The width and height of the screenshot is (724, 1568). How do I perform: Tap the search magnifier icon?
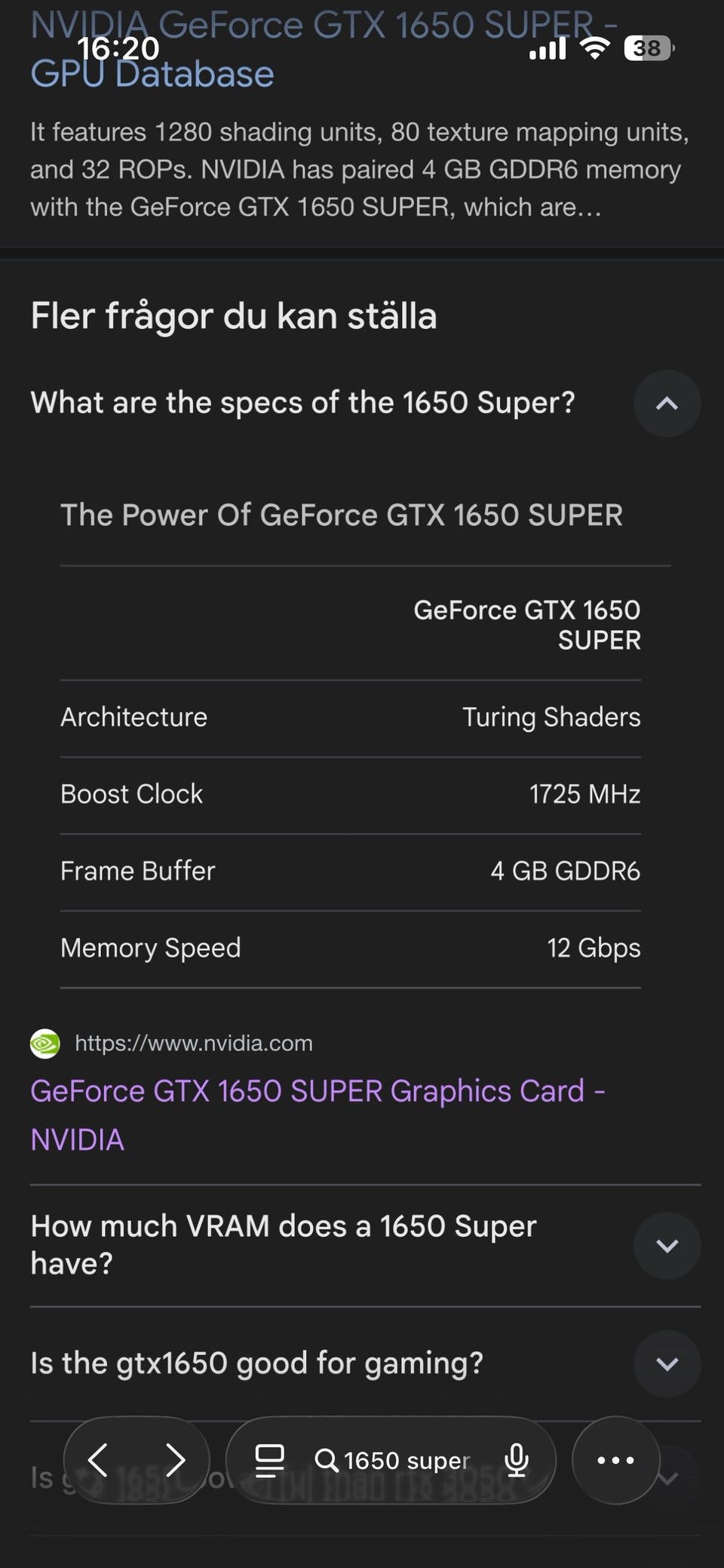(x=326, y=1460)
